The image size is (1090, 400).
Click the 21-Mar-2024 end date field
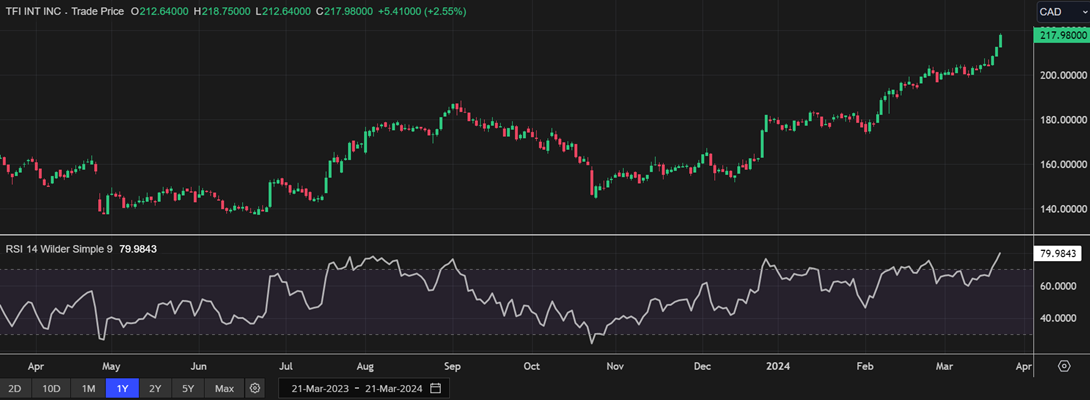click(x=396, y=388)
